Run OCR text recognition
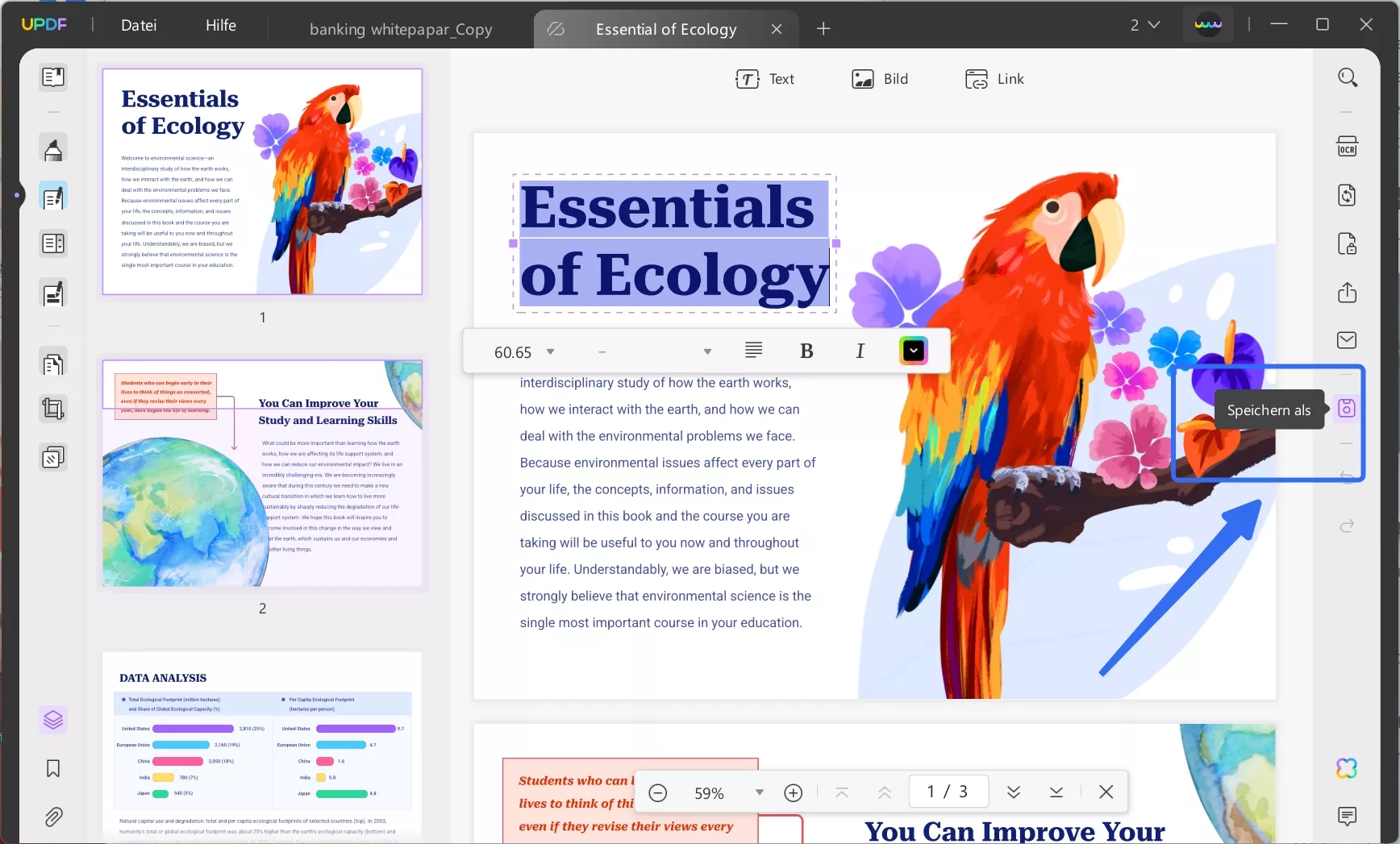The image size is (1400, 844). pos(1348,147)
